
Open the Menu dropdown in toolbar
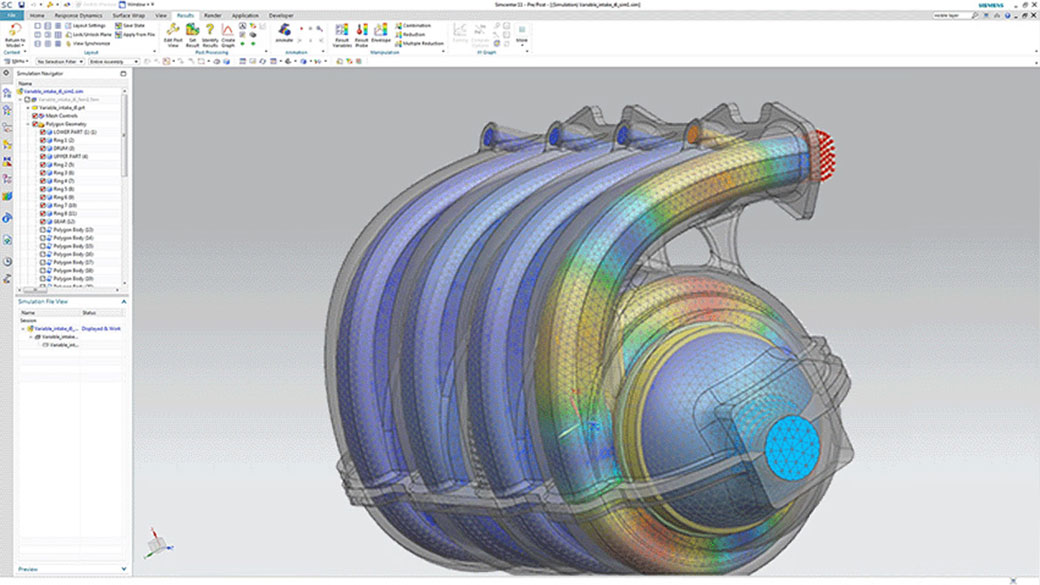pyautogui.click(x=17, y=62)
